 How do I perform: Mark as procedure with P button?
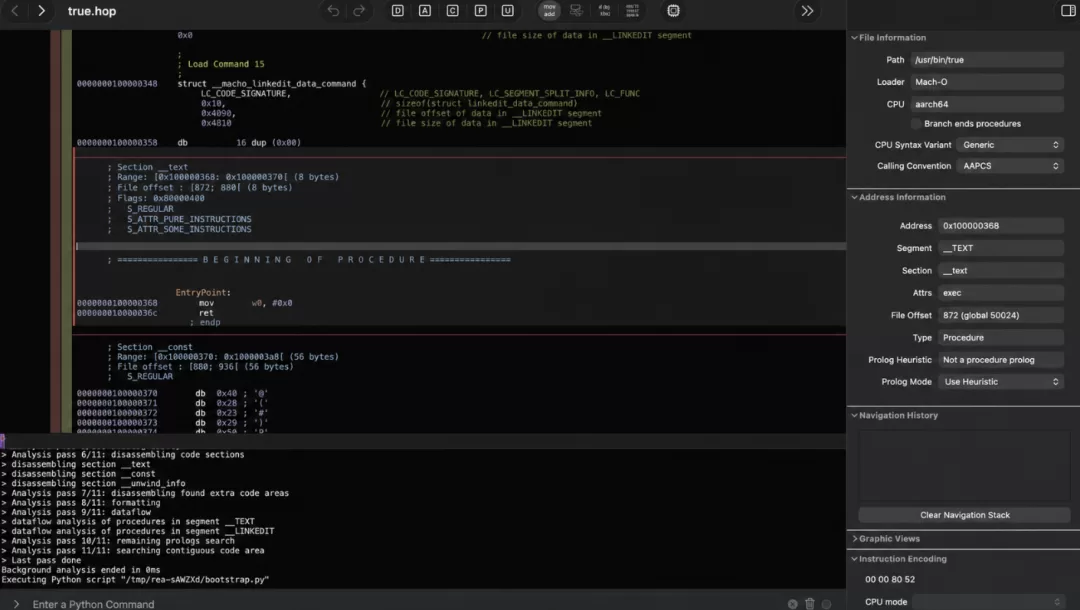pyautogui.click(x=481, y=11)
